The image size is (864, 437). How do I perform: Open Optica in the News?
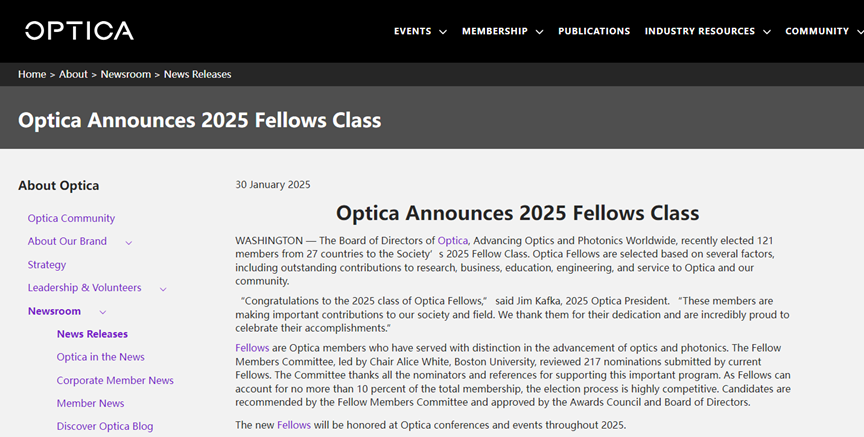pos(100,357)
